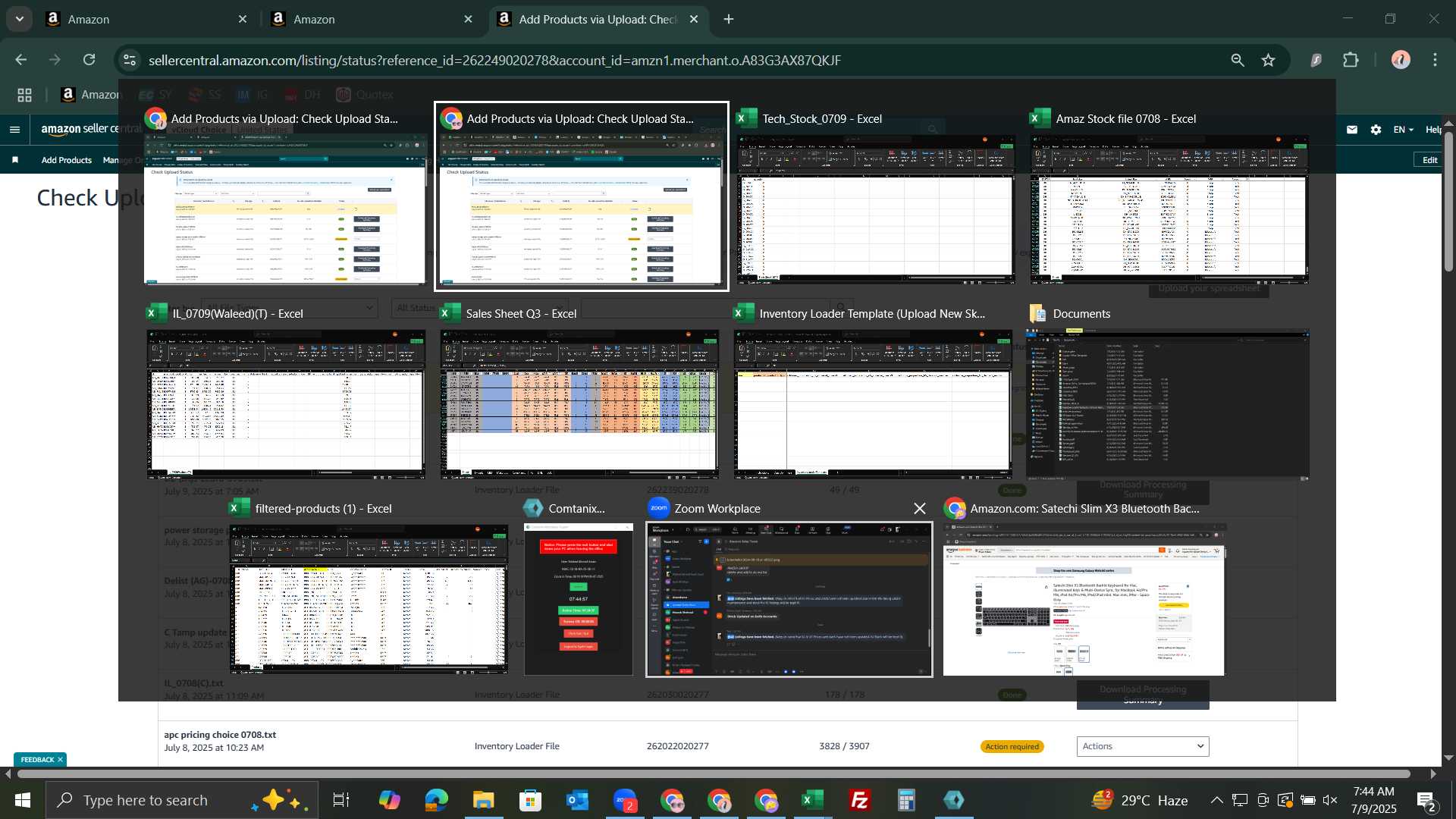Open Comtanix icon in taskbar
The height and width of the screenshot is (819, 1456).
pyautogui.click(x=954, y=800)
